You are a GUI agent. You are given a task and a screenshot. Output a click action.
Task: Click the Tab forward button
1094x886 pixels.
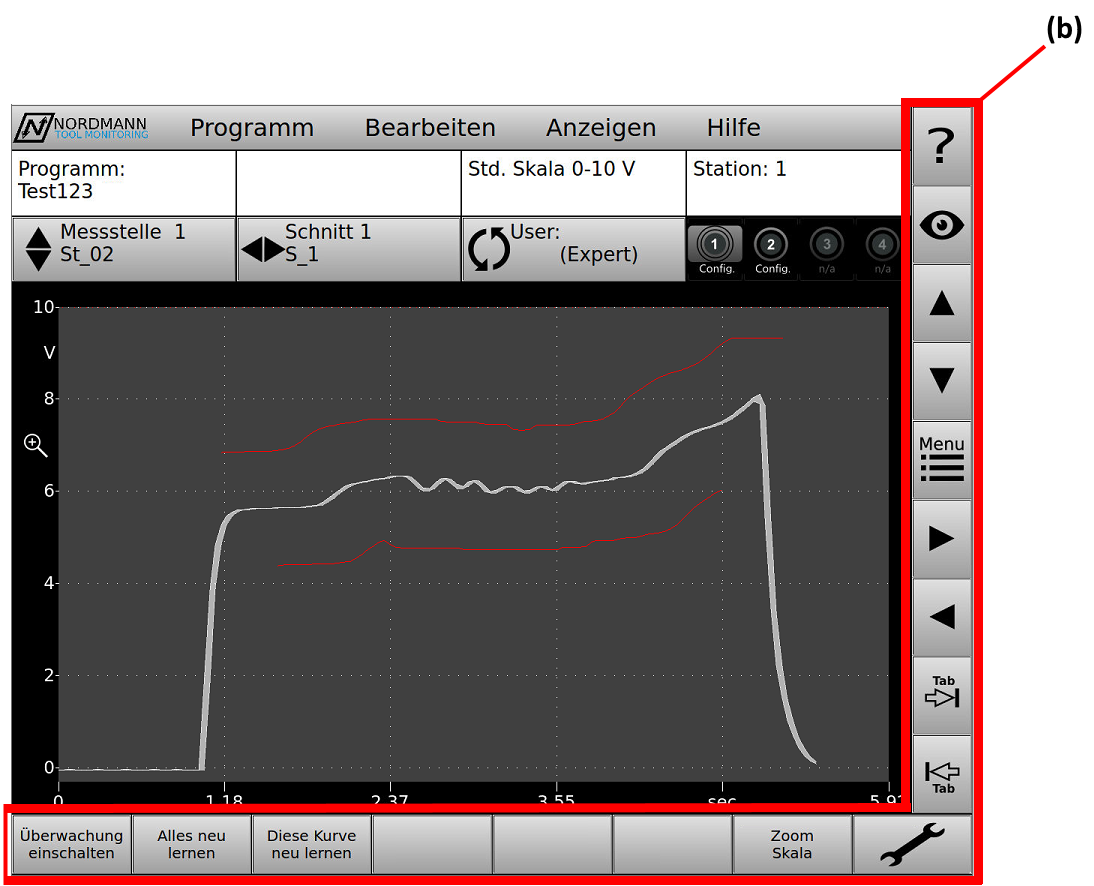941,695
